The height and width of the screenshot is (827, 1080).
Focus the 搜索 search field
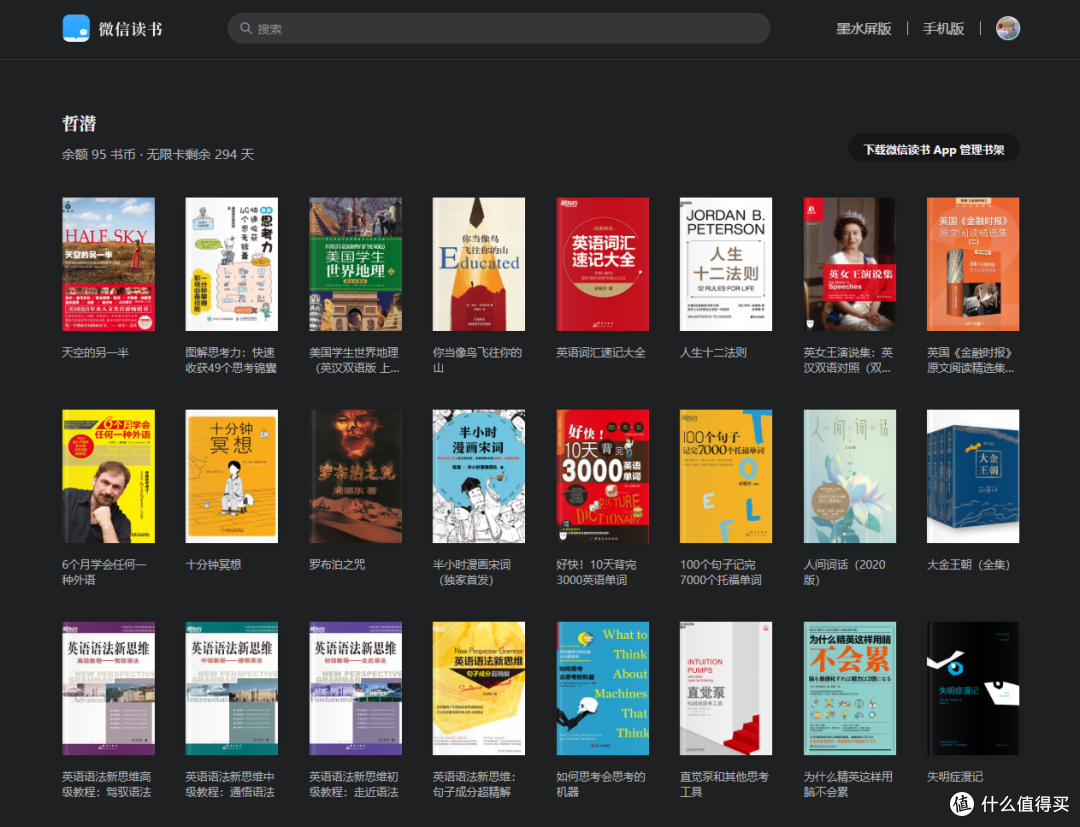click(498, 28)
